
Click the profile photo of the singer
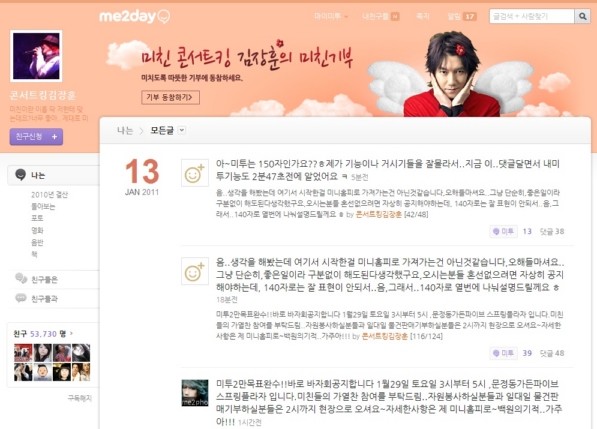coord(36,56)
